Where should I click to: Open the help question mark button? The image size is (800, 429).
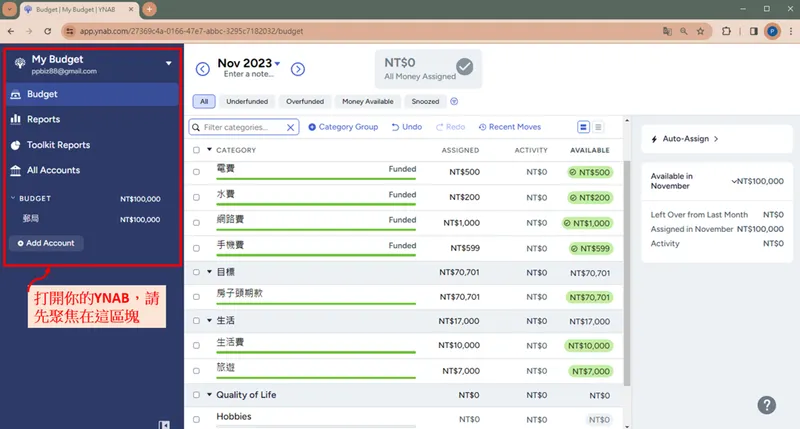(x=766, y=405)
